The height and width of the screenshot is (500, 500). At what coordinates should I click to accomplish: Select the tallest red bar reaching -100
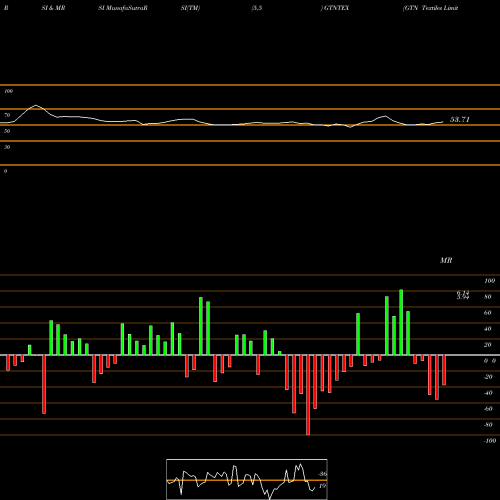[x=308, y=395]
